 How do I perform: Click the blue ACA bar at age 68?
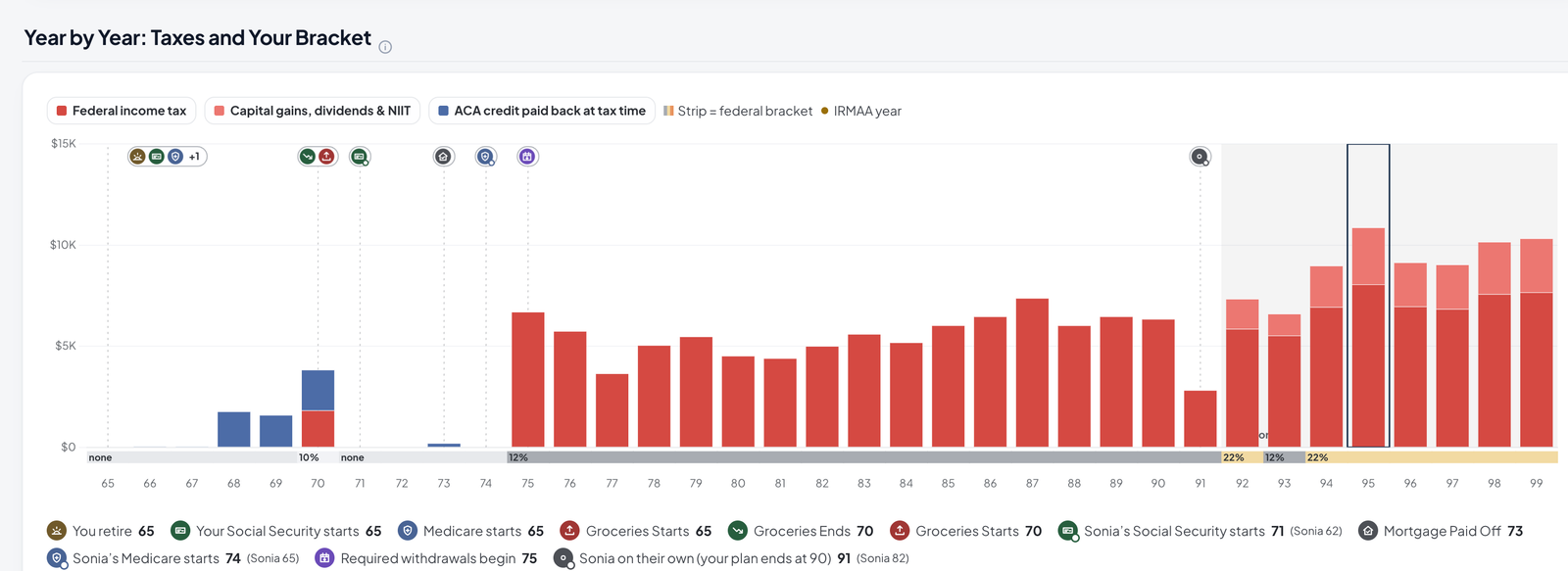234,430
